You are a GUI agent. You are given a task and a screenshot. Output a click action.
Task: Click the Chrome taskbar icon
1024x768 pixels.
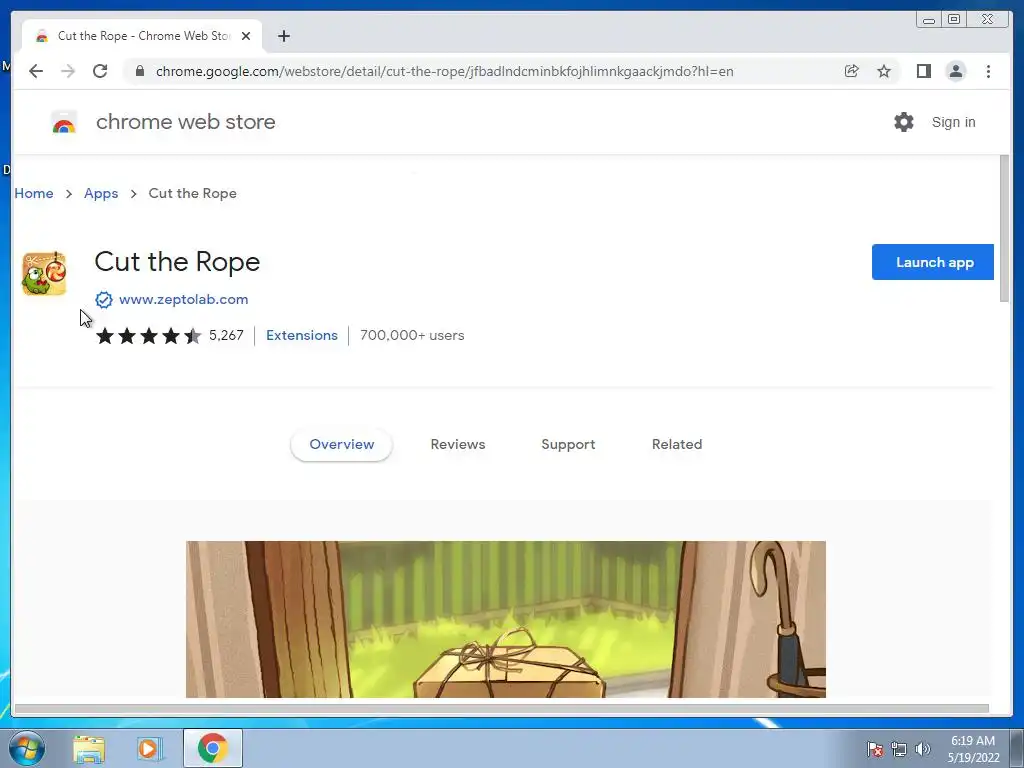(x=213, y=748)
